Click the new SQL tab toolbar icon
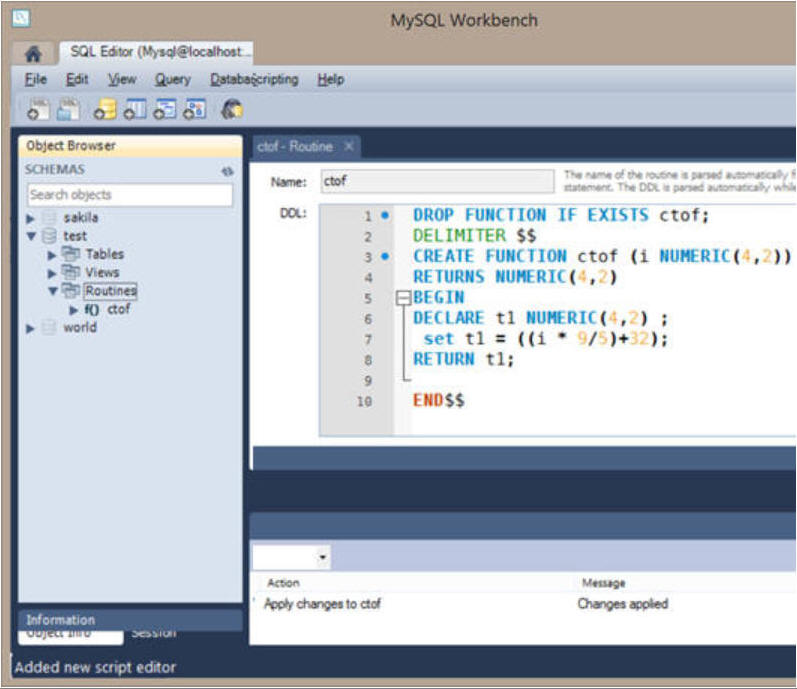This screenshot has height=689, width=797. click(x=39, y=109)
